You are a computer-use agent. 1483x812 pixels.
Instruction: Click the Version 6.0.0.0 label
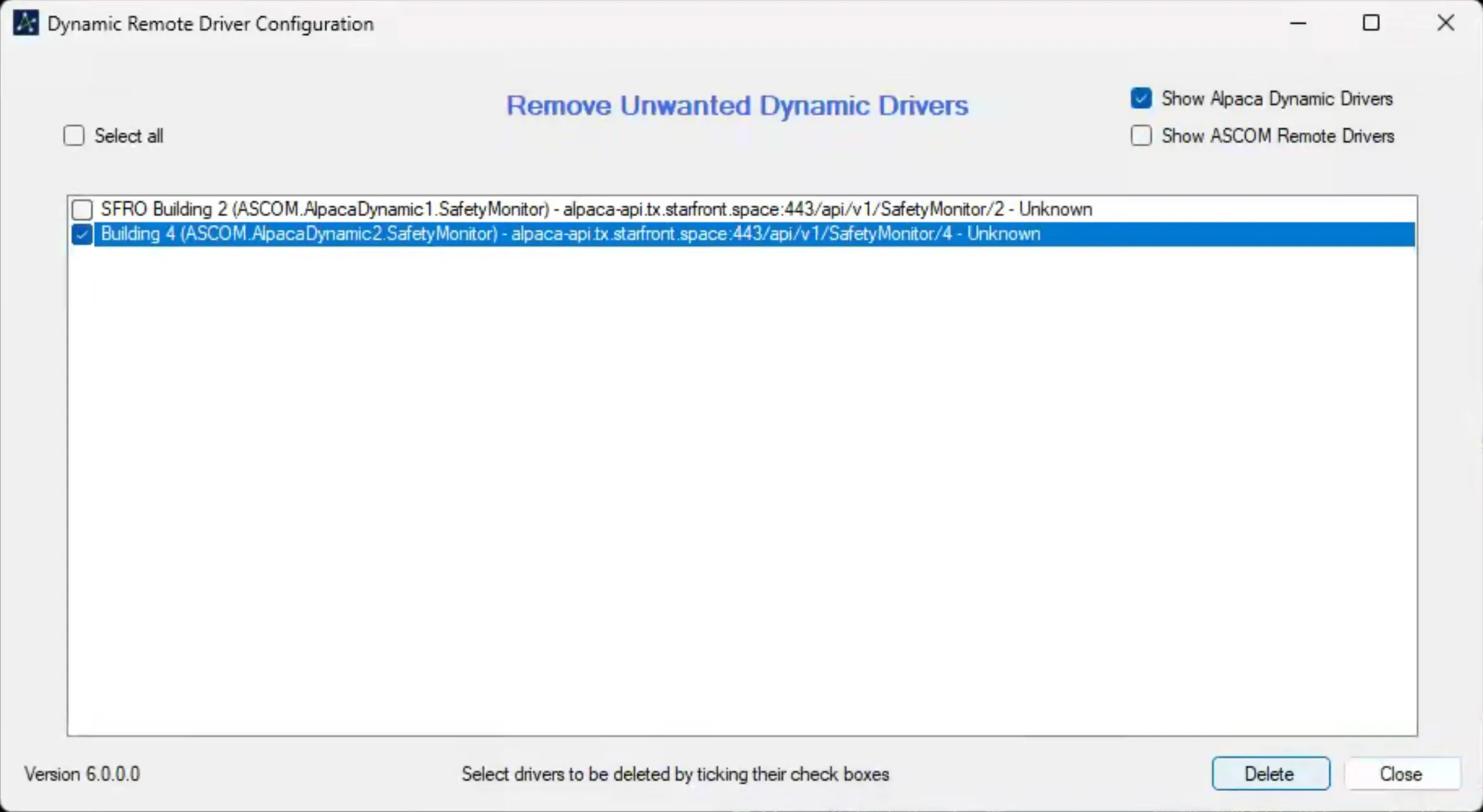pos(82,774)
